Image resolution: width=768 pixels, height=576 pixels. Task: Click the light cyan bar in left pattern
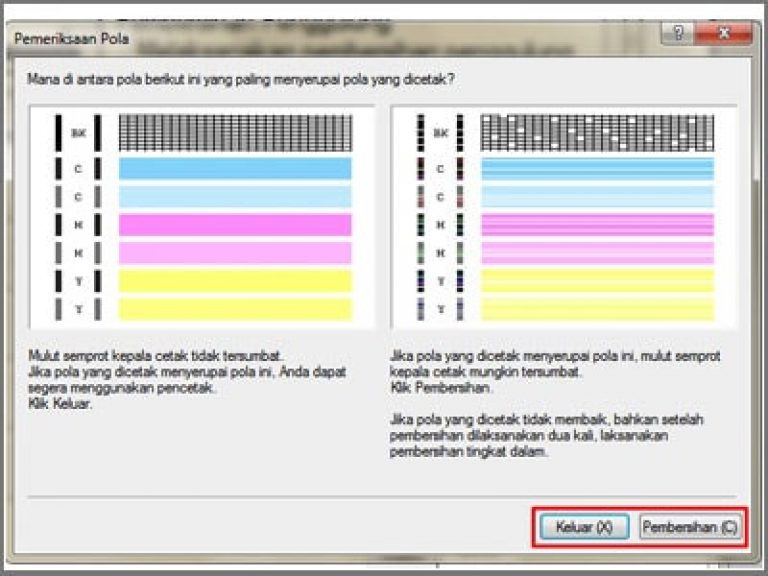[x=235, y=196]
